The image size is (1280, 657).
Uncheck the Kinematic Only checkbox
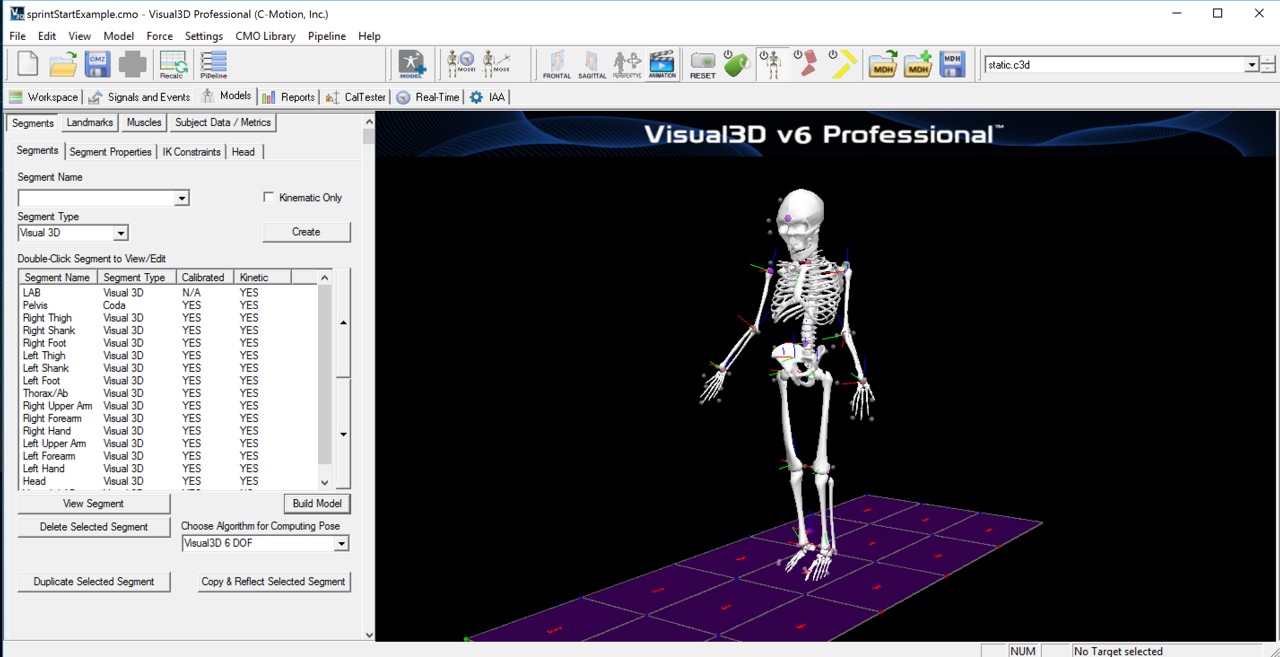(x=268, y=197)
